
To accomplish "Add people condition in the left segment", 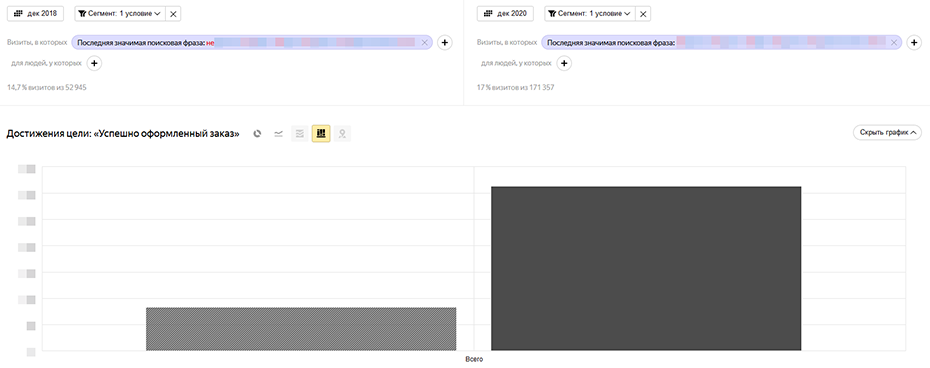I will (94, 63).
